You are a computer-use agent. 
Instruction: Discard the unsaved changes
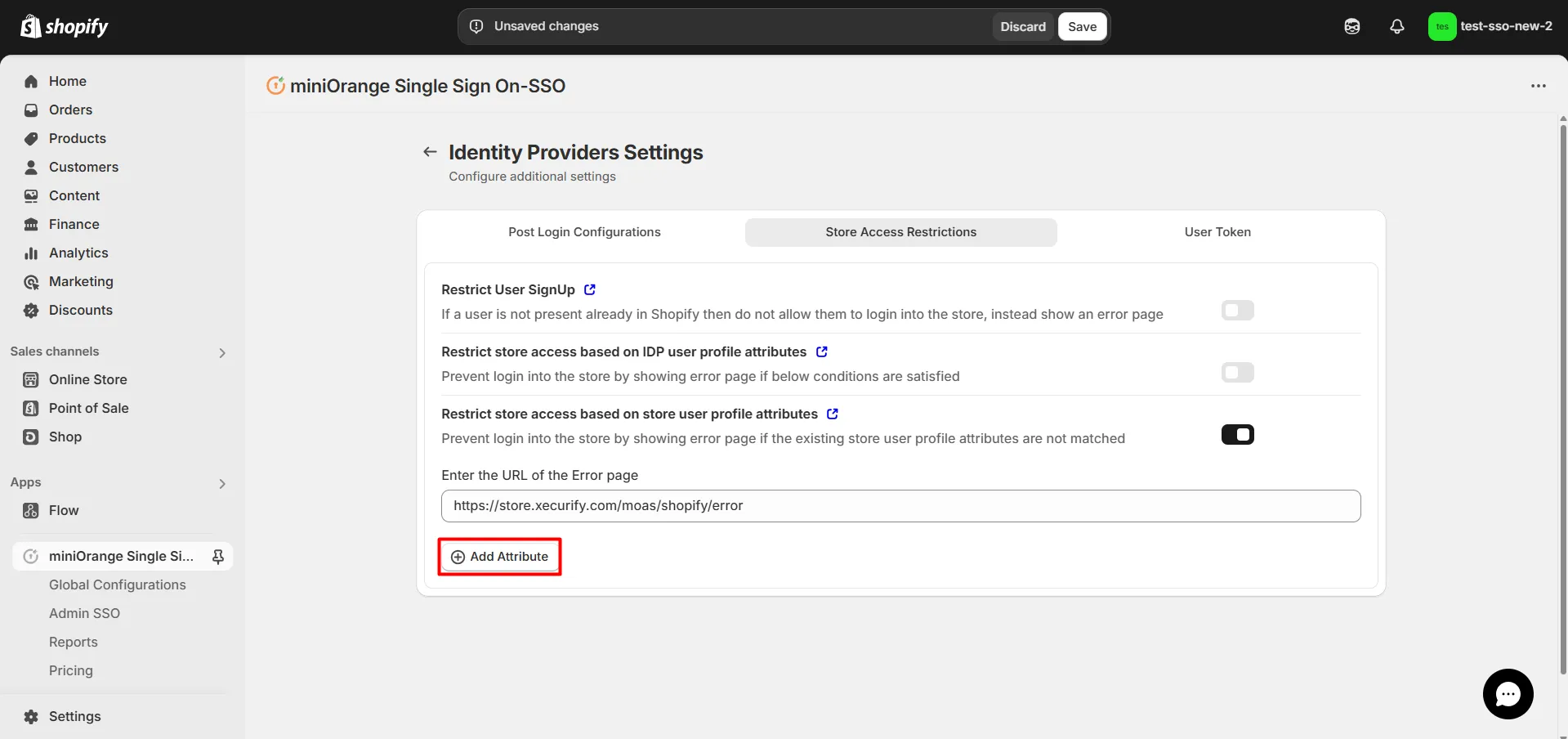click(x=1023, y=26)
